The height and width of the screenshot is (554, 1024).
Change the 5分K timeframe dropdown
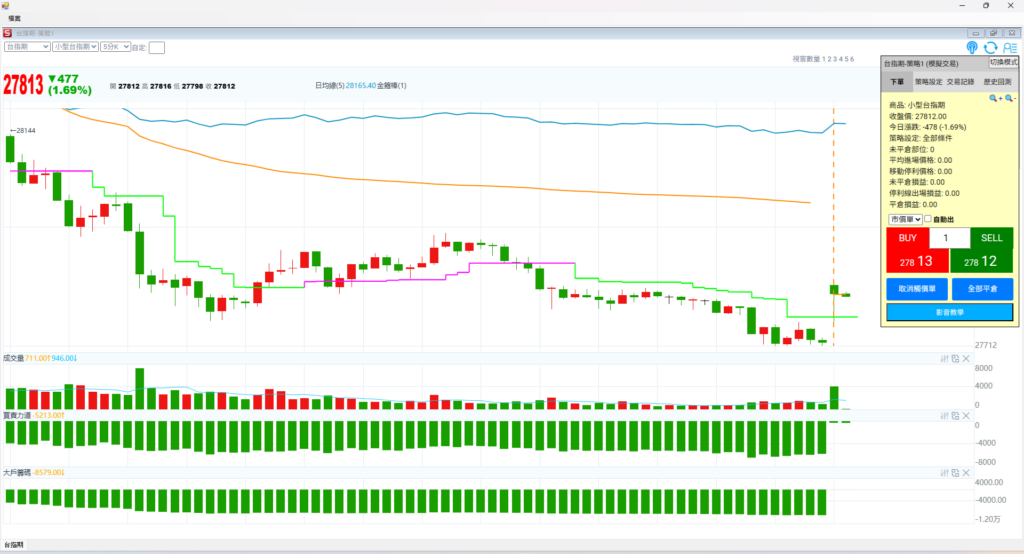(114, 46)
